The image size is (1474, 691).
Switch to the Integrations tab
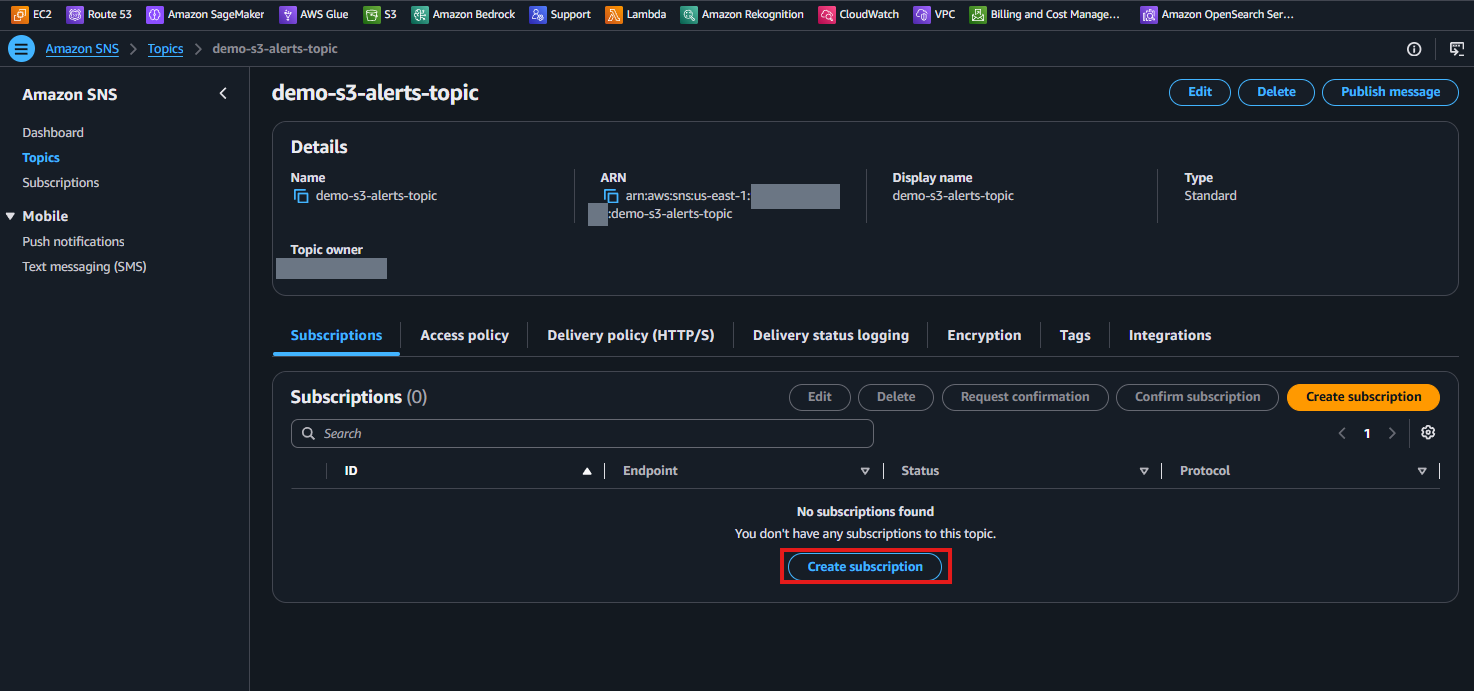click(x=1170, y=335)
